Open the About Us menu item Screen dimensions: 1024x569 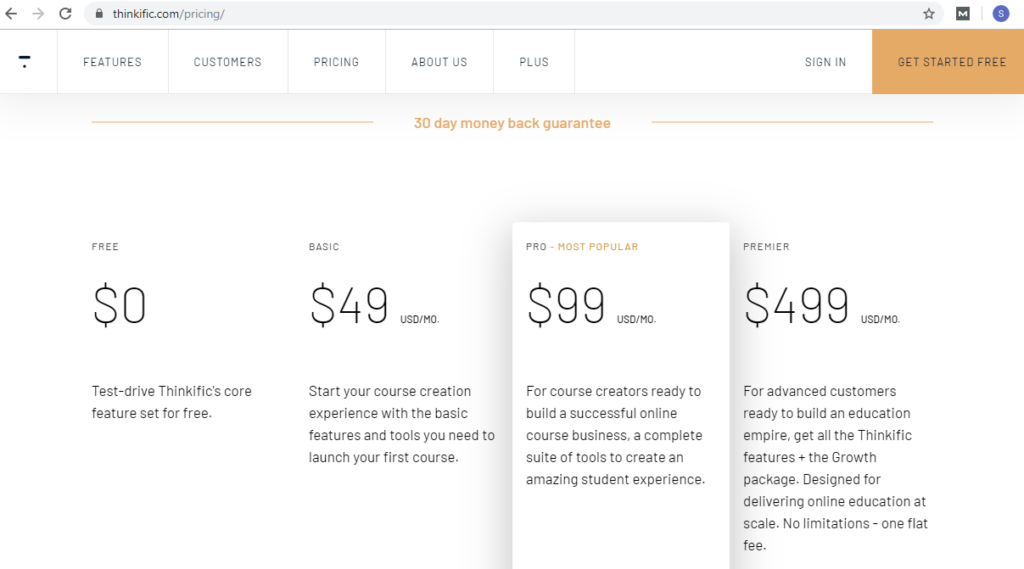[440, 62]
